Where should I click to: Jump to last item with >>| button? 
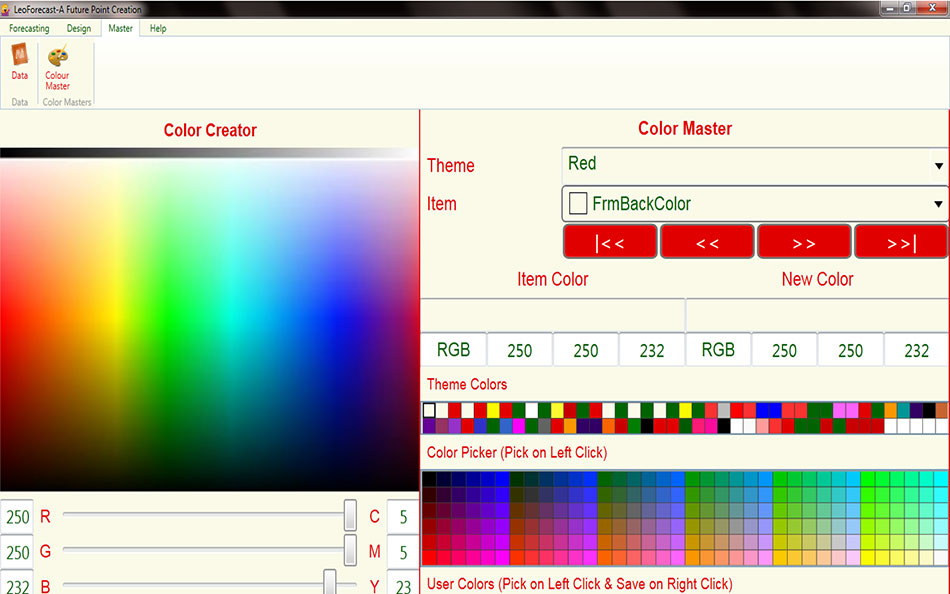point(901,242)
